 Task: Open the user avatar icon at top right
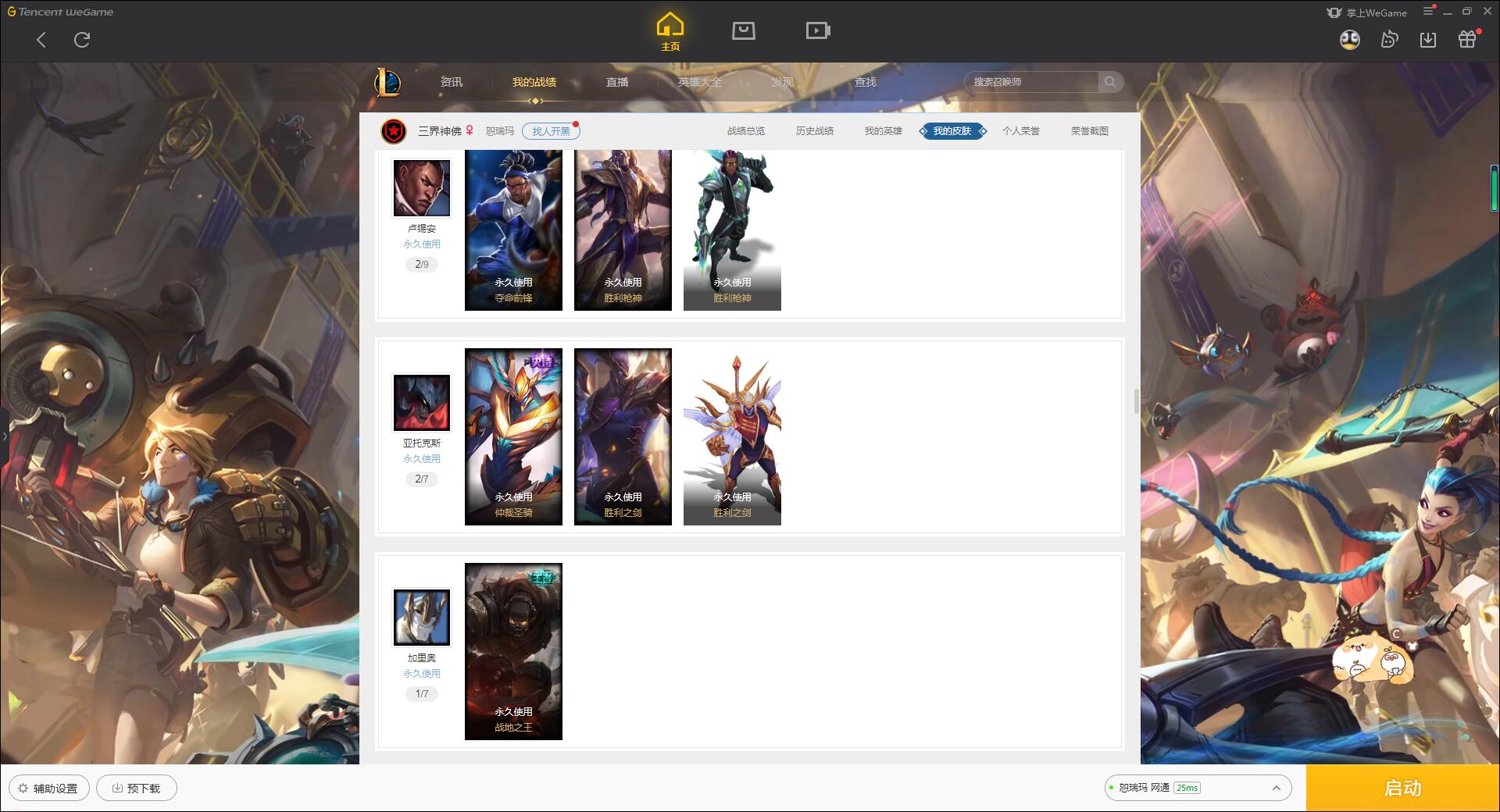(1349, 40)
